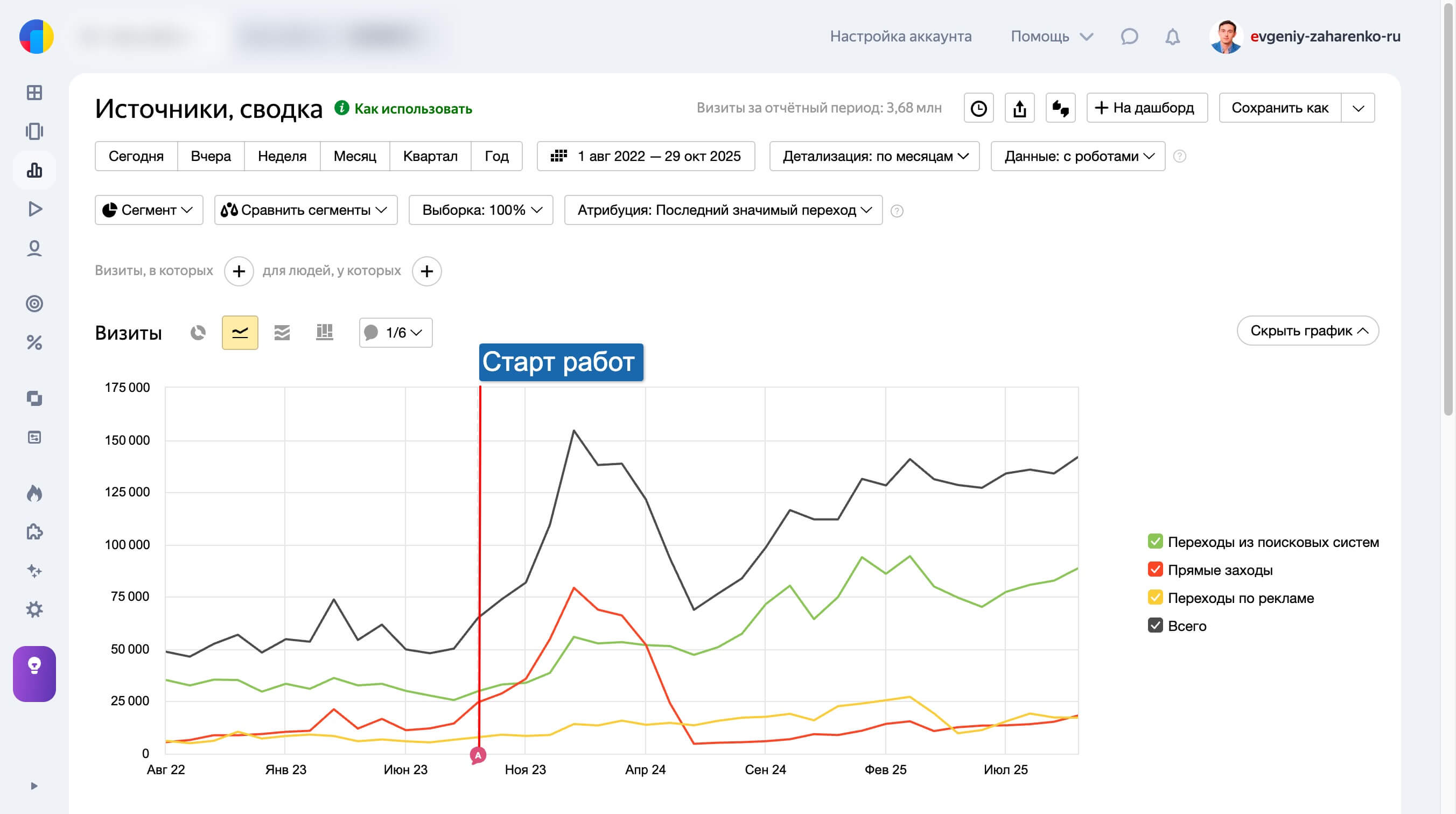Switch to stacked area chart icon
The image size is (1456, 814).
pos(282,332)
